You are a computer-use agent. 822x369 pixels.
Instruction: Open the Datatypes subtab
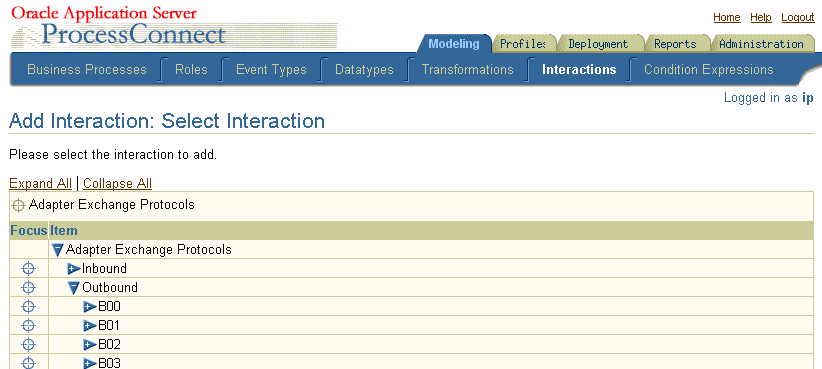(x=364, y=70)
